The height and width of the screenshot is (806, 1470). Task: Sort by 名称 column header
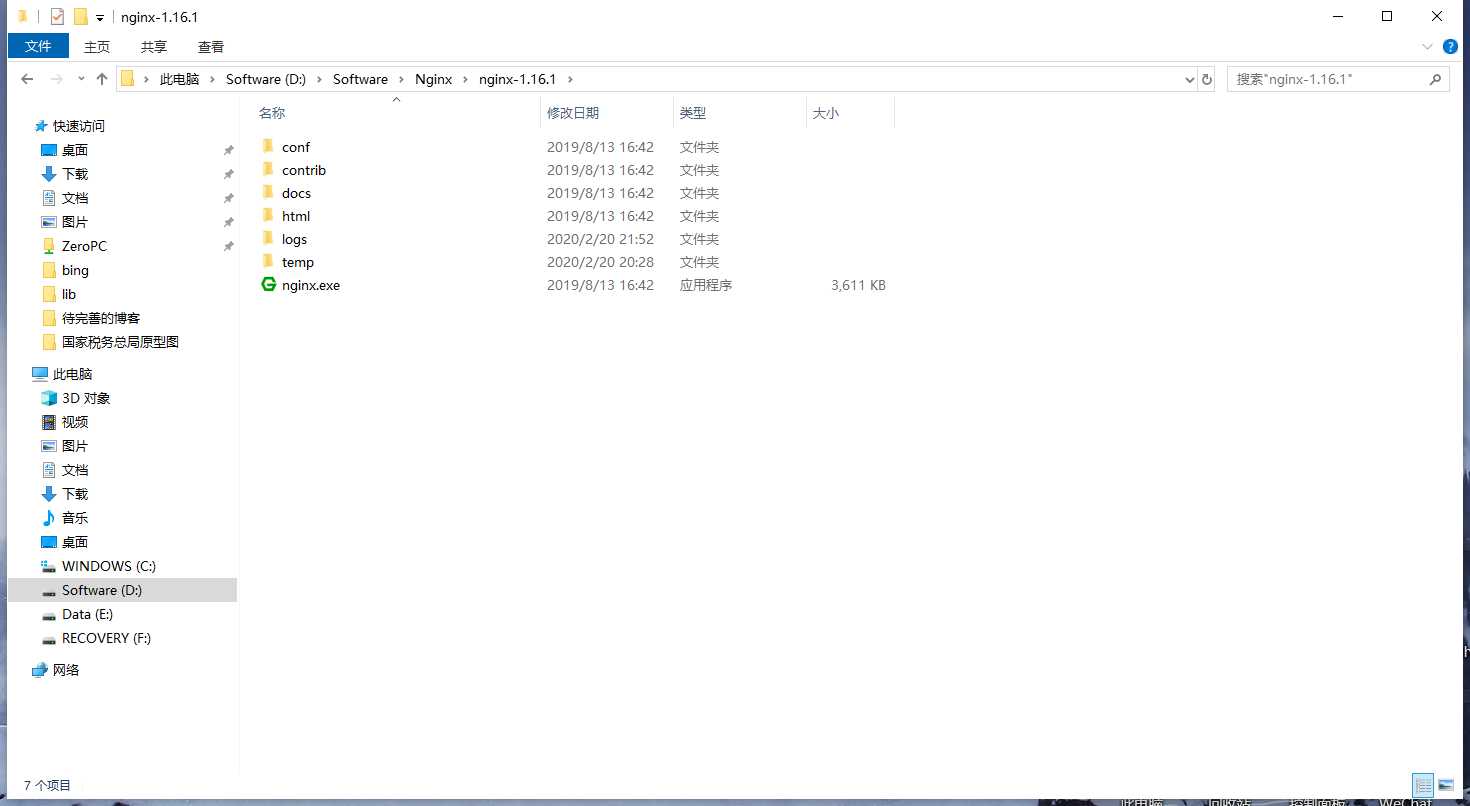pyautogui.click(x=272, y=113)
